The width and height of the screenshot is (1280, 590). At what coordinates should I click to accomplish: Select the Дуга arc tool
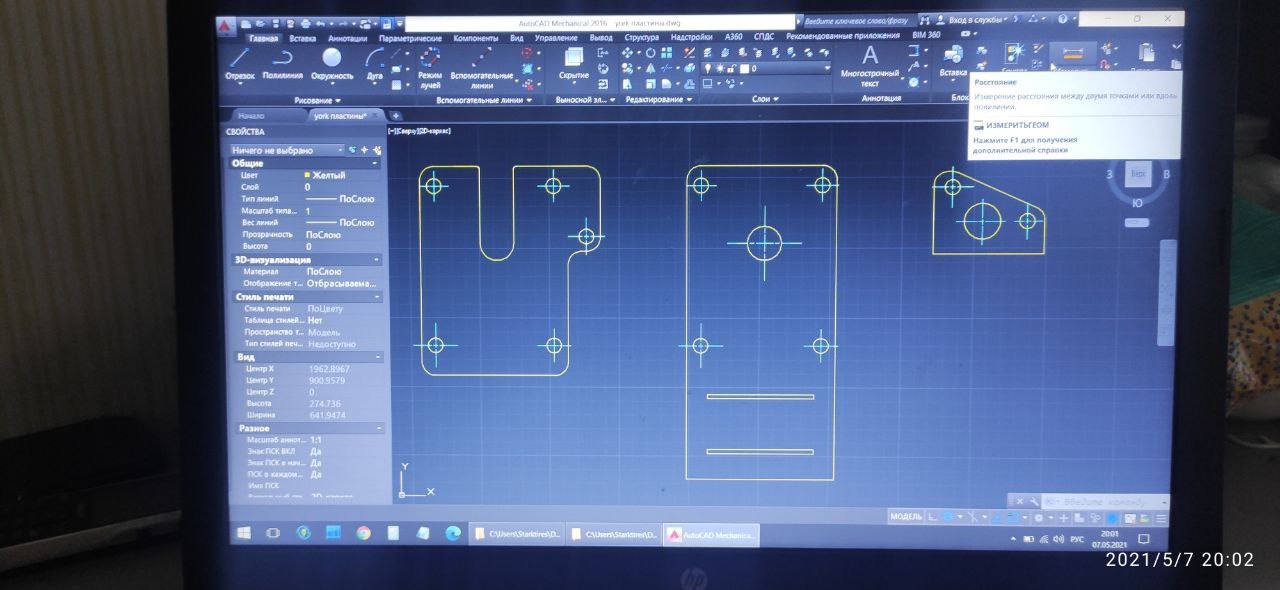click(375, 65)
